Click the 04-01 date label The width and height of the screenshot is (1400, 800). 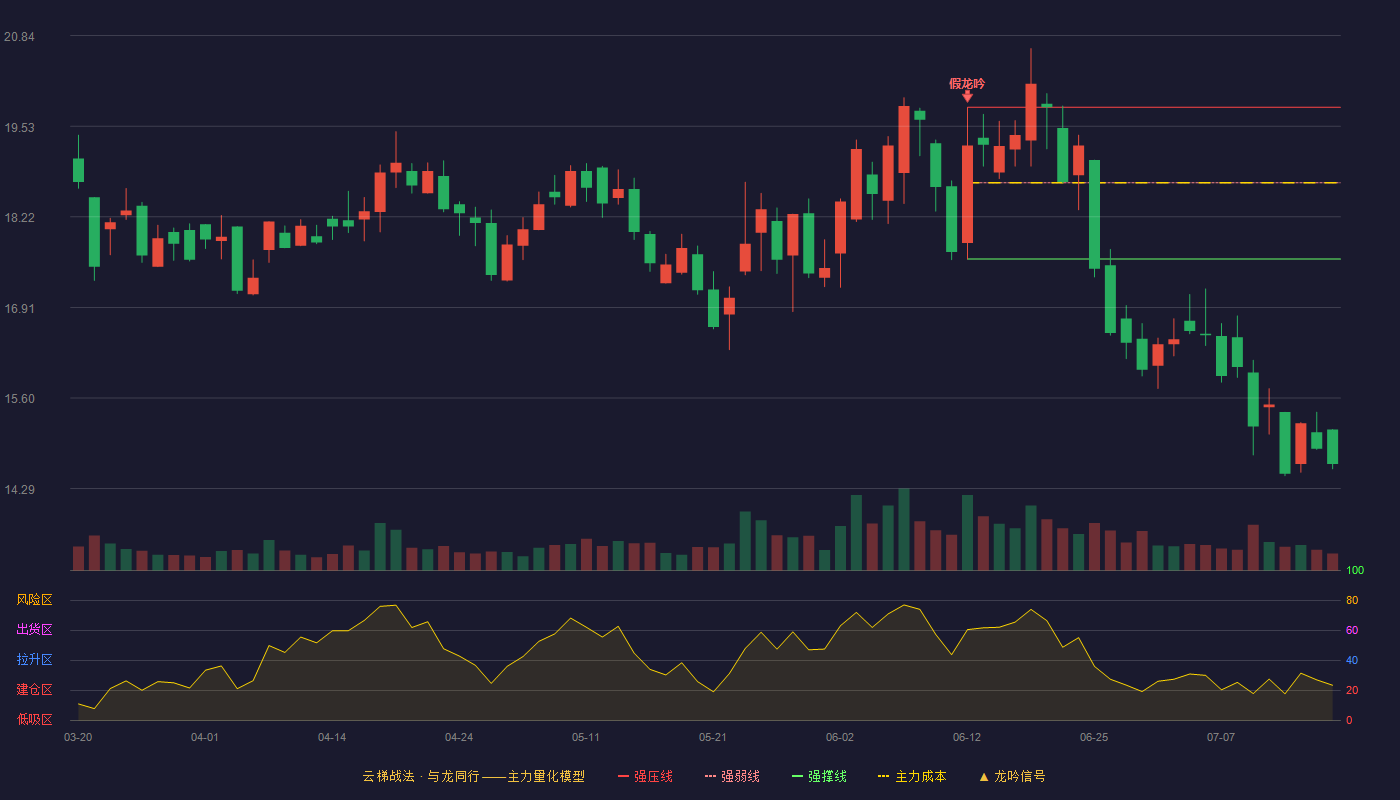(x=205, y=737)
